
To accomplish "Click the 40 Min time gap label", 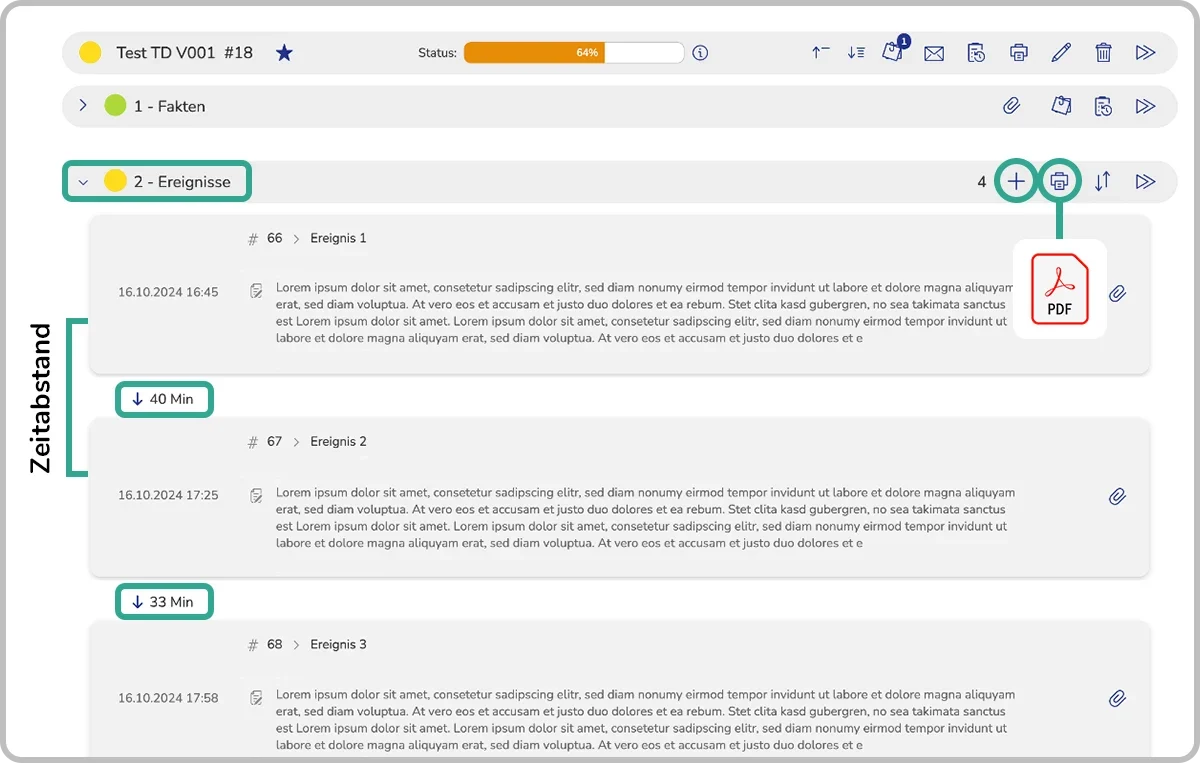I will [164, 399].
